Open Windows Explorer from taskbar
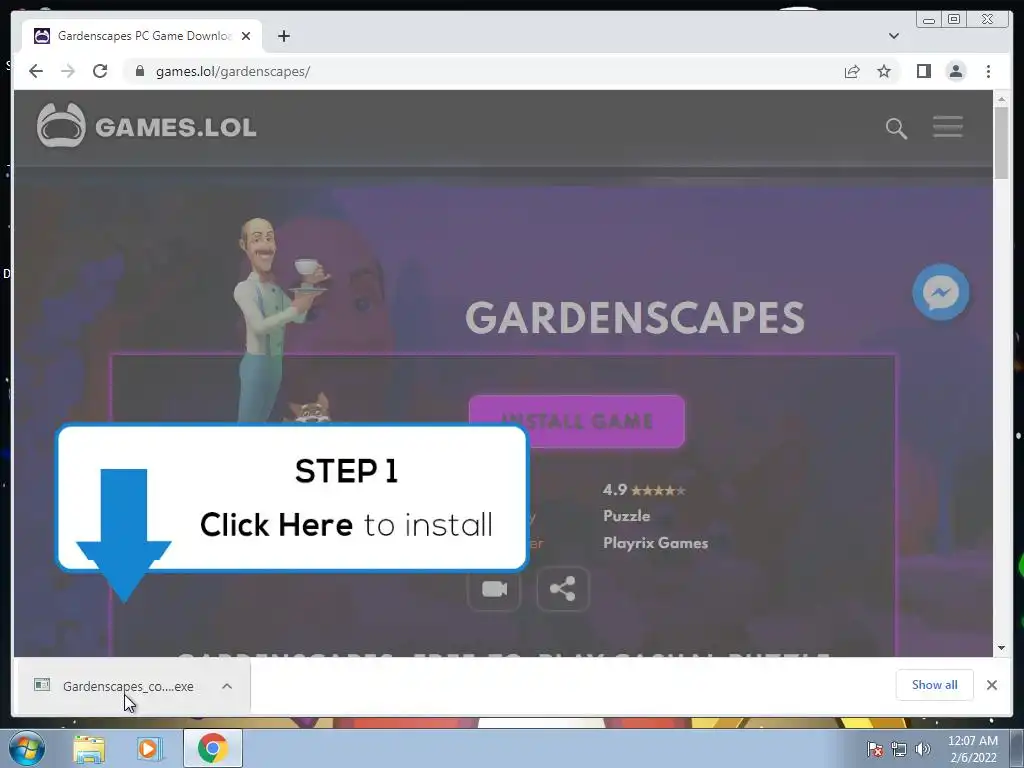This screenshot has width=1024, height=768. 89,748
